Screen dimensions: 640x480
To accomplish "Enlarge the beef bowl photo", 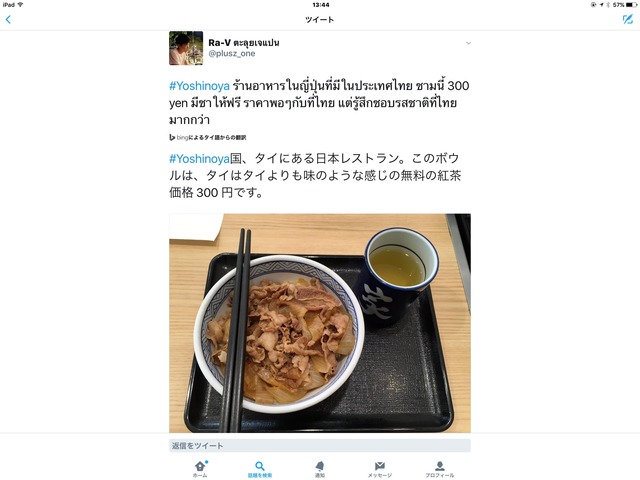I will 320,323.
